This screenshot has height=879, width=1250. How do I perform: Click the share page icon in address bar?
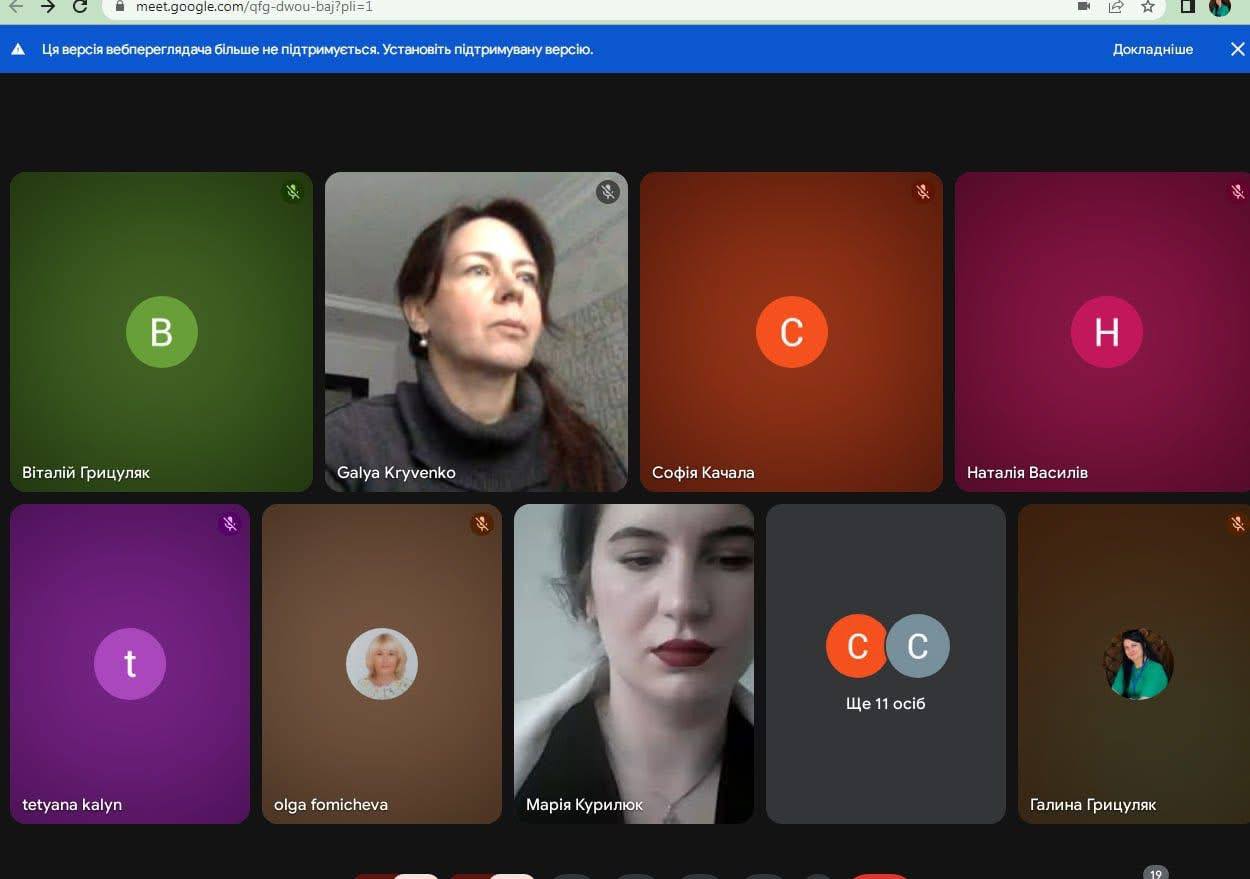[1116, 7]
